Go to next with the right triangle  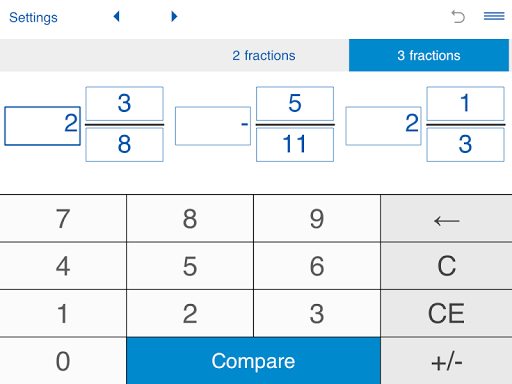pyautogui.click(x=174, y=16)
